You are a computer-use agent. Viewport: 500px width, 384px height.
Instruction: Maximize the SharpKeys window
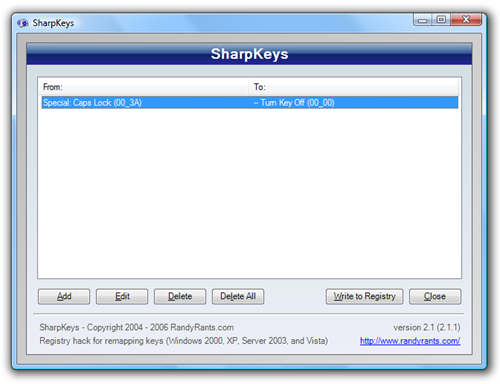pyautogui.click(x=441, y=20)
